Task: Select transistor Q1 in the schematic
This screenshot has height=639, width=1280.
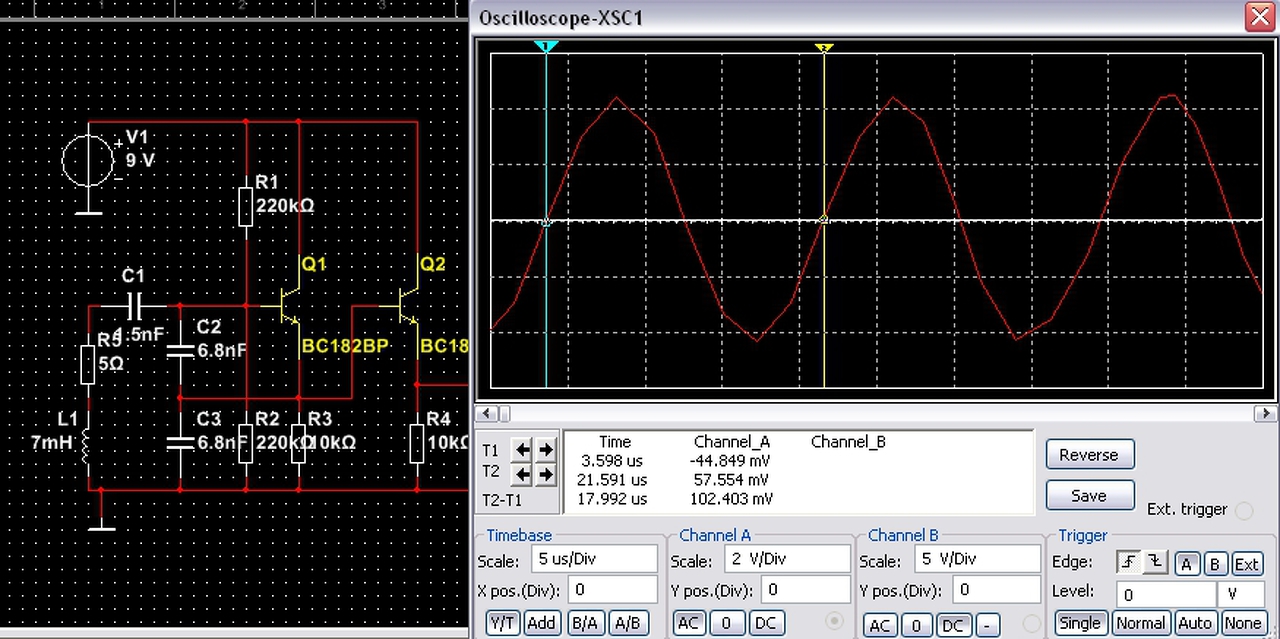Action: (x=290, y=304)
